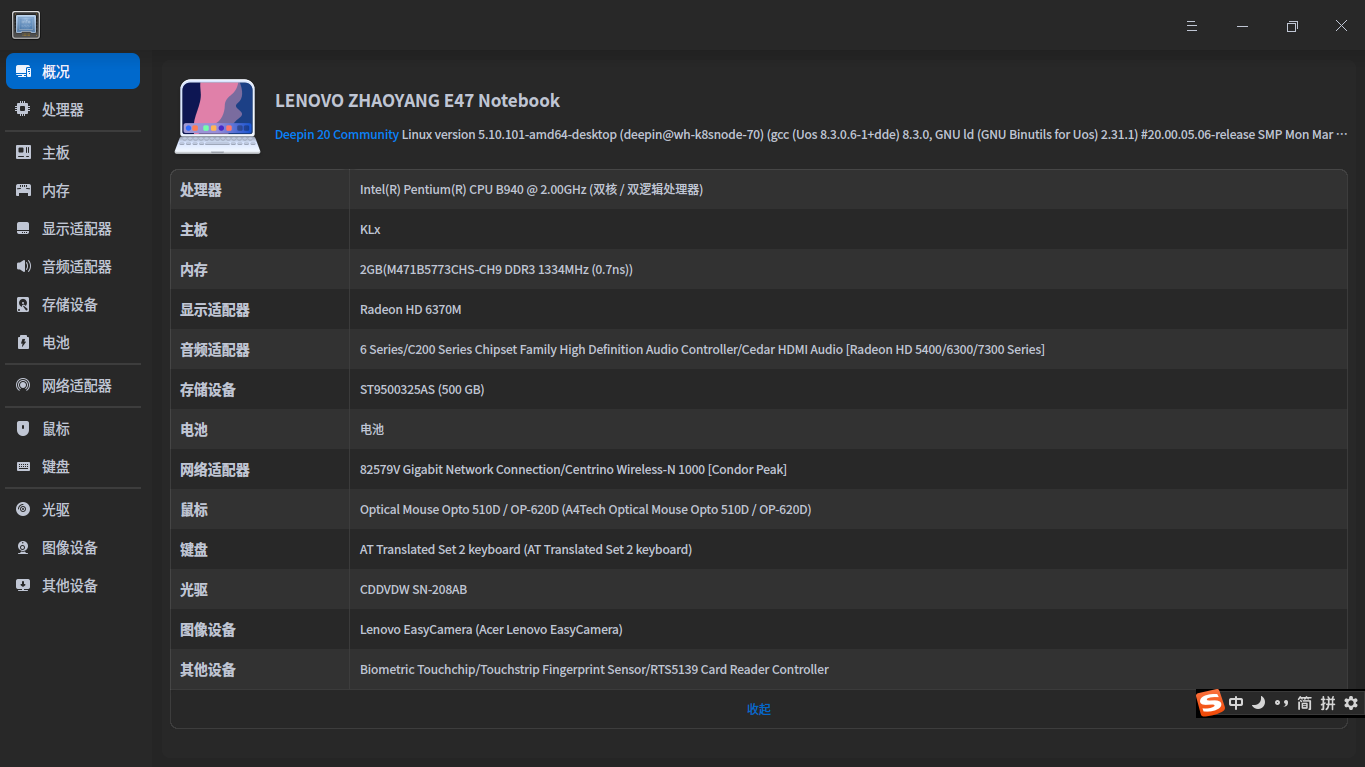The height and width of the screenshot is (767, 1365).
Task: Click the Deepin 20 Community link
Action: tap(336, 135)
